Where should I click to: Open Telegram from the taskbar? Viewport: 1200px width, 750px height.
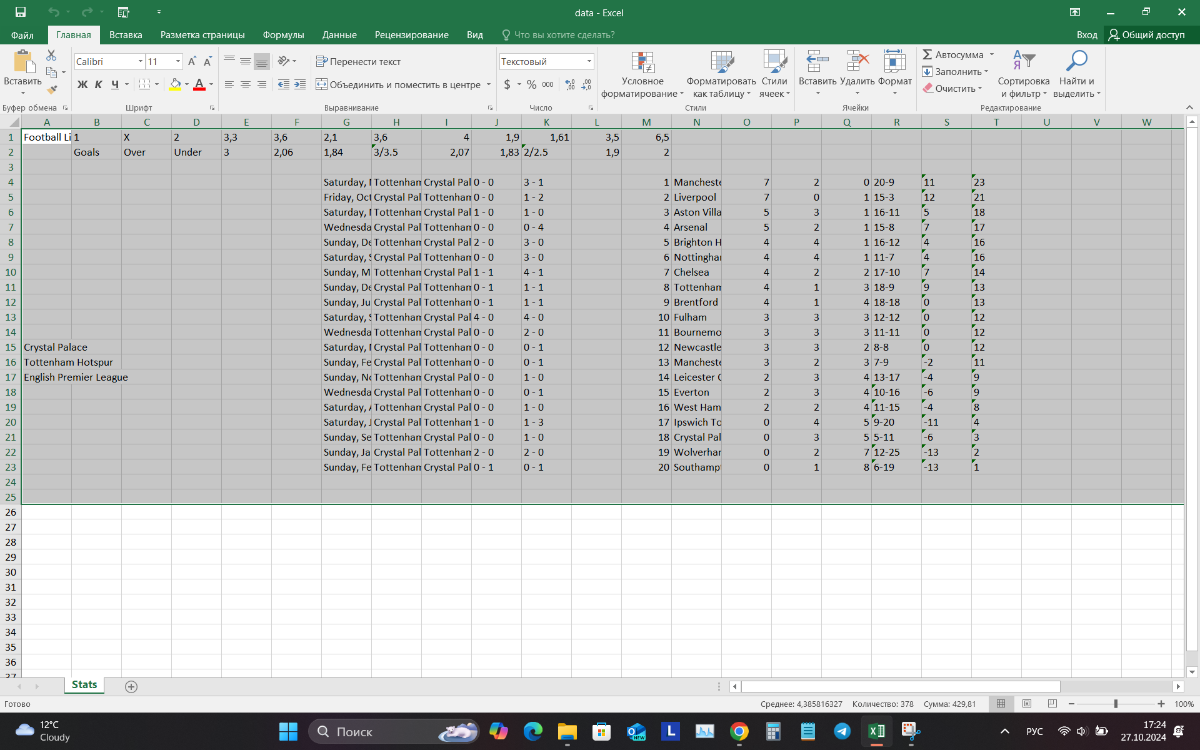point(842,731)
